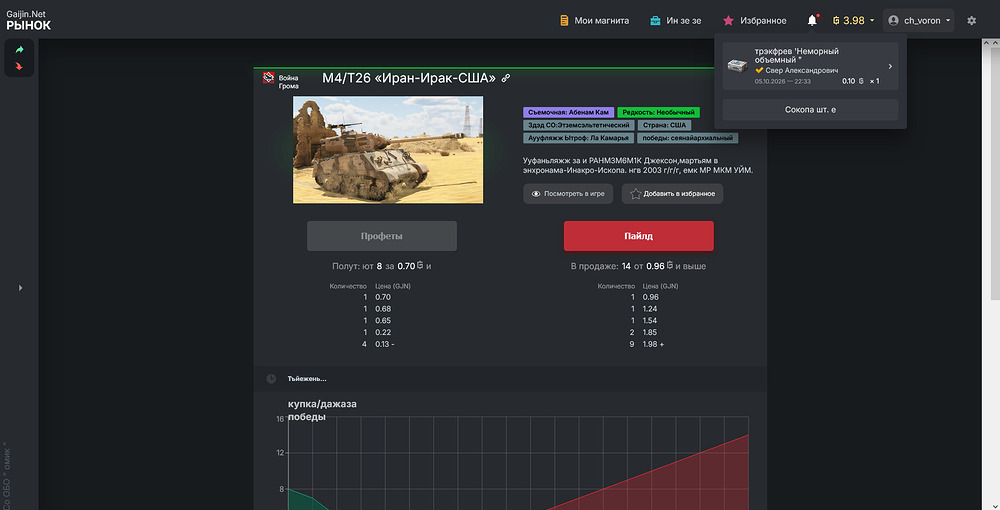This screenshot has height=510, width=1000.
Task: Click the notification item thumbnail
Action: (x=738, y=66)
